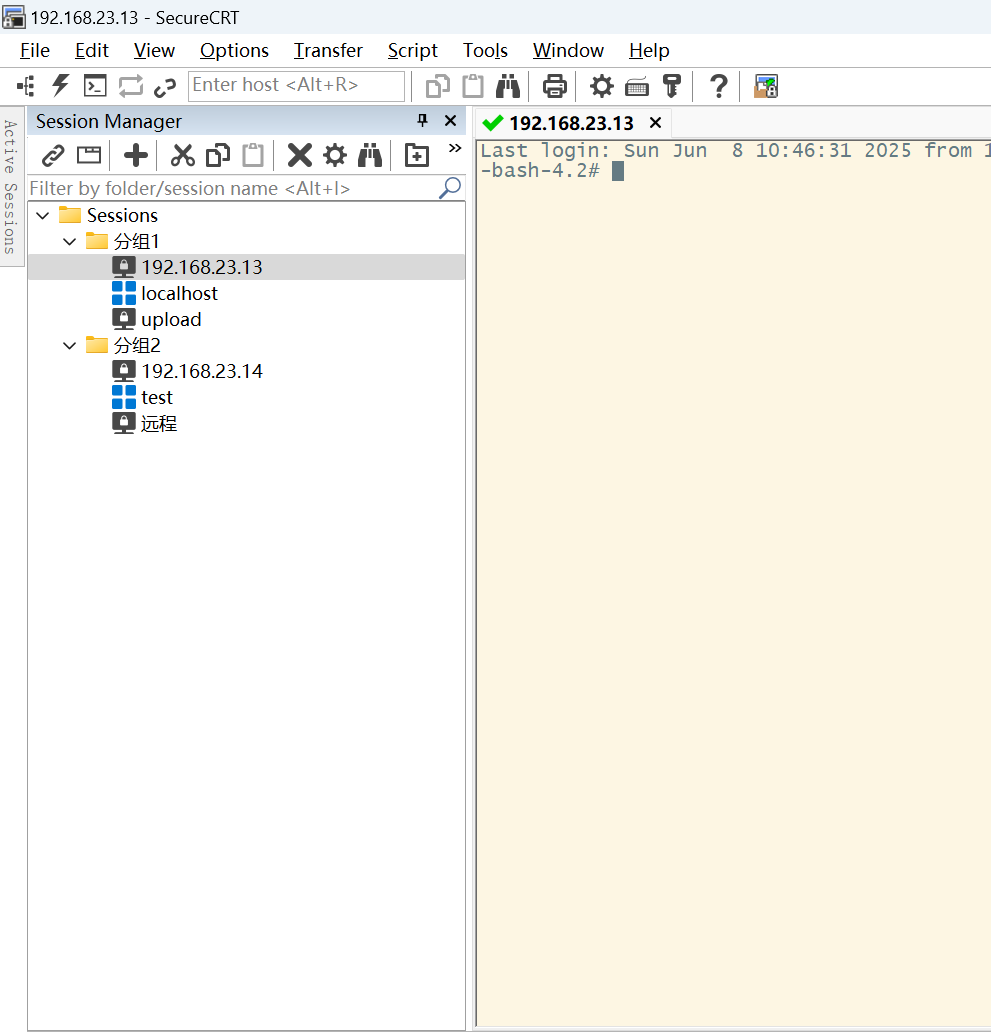
Task: Select the test session
Action: point(157,397)
